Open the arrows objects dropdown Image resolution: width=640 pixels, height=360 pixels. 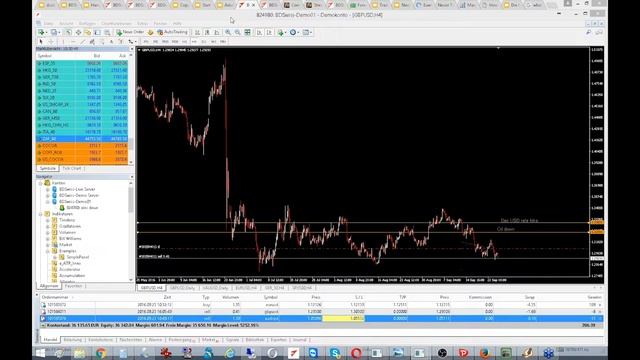click(x=131, y=41)
